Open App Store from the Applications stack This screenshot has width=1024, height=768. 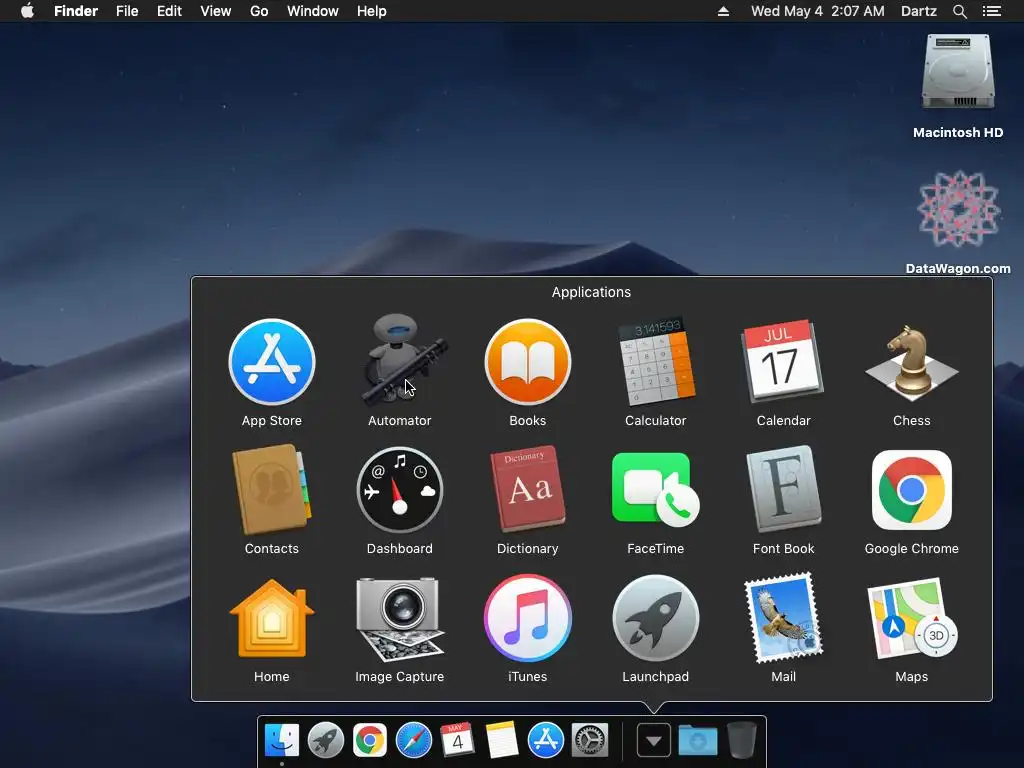(x=272, y=362)
